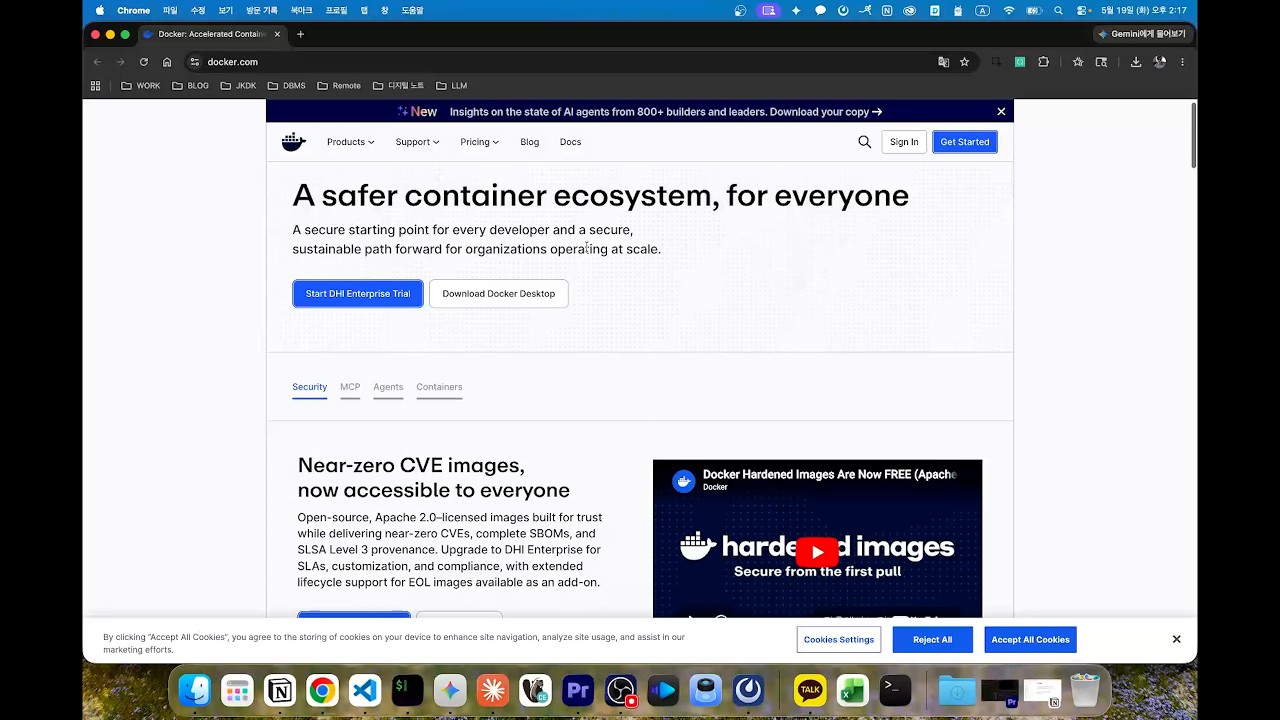
Task: Open the Blog nav link
Action: [530, 142]
